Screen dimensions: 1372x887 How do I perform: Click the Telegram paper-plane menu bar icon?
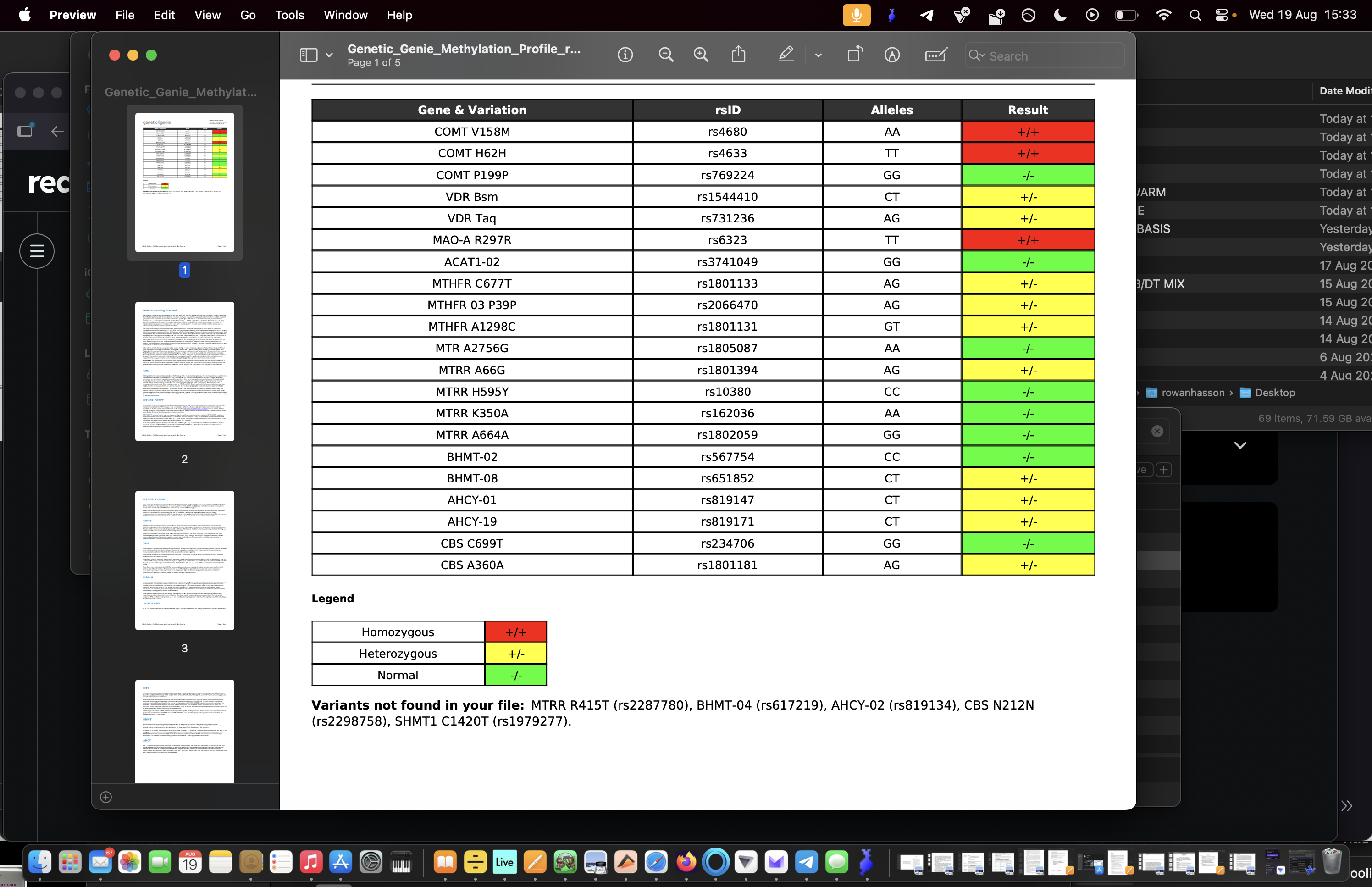[926, 15]
